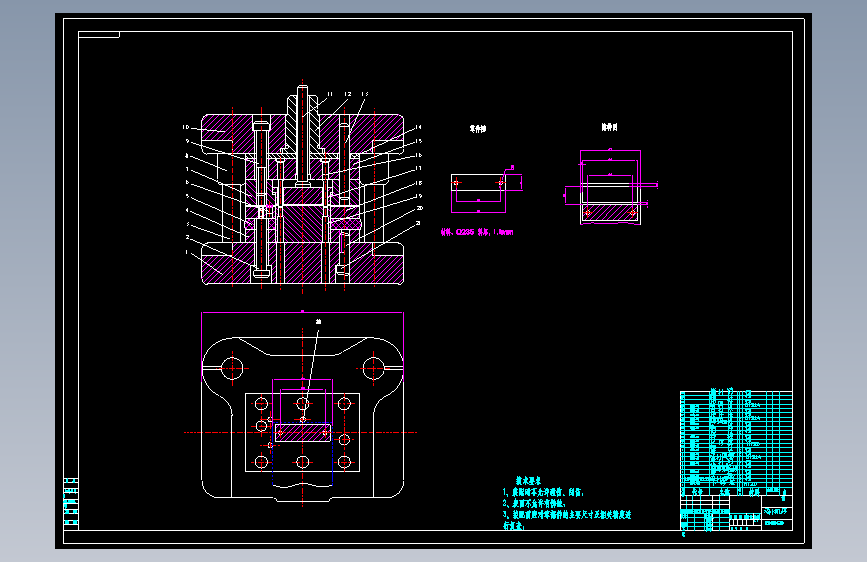Select balloon number 11 above the shank
This screenshot has width=867, height=562.
[x=330, y=95]
